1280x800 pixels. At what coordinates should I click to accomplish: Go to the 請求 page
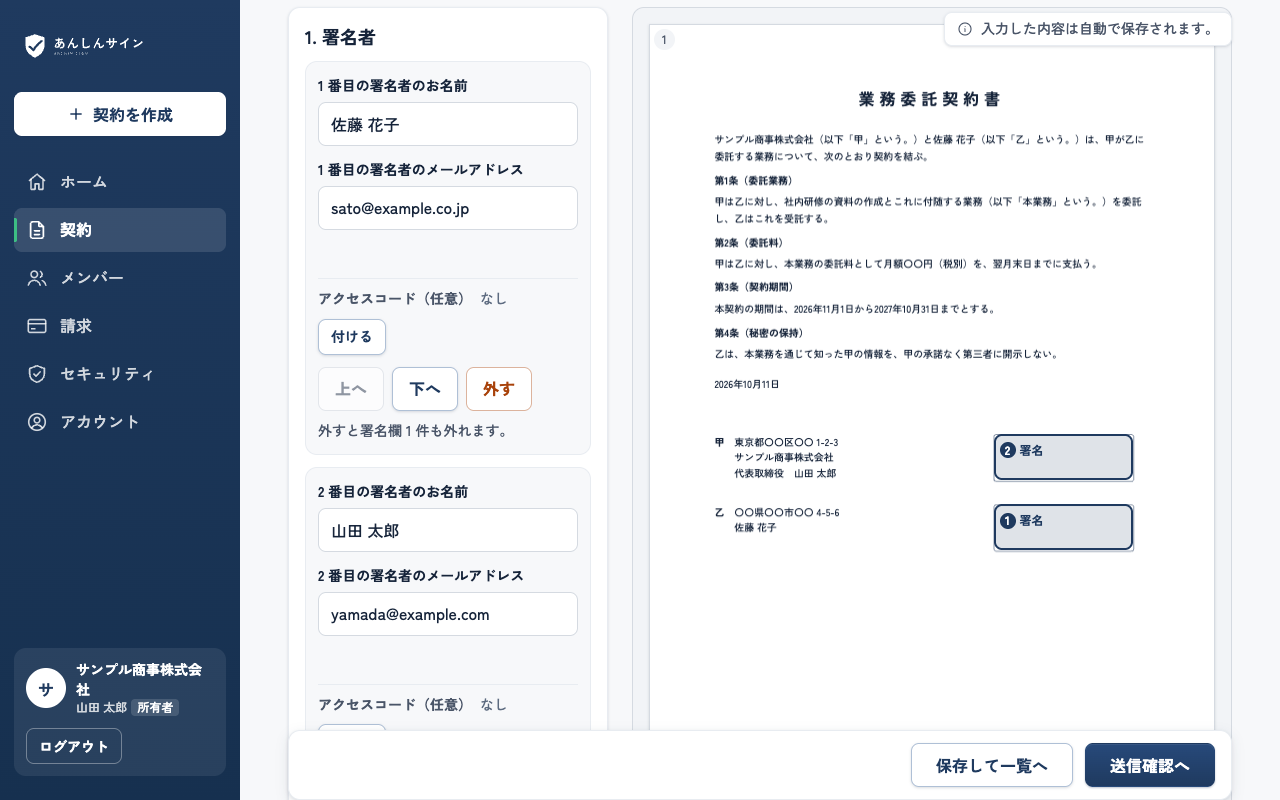(x=120, y=326)
